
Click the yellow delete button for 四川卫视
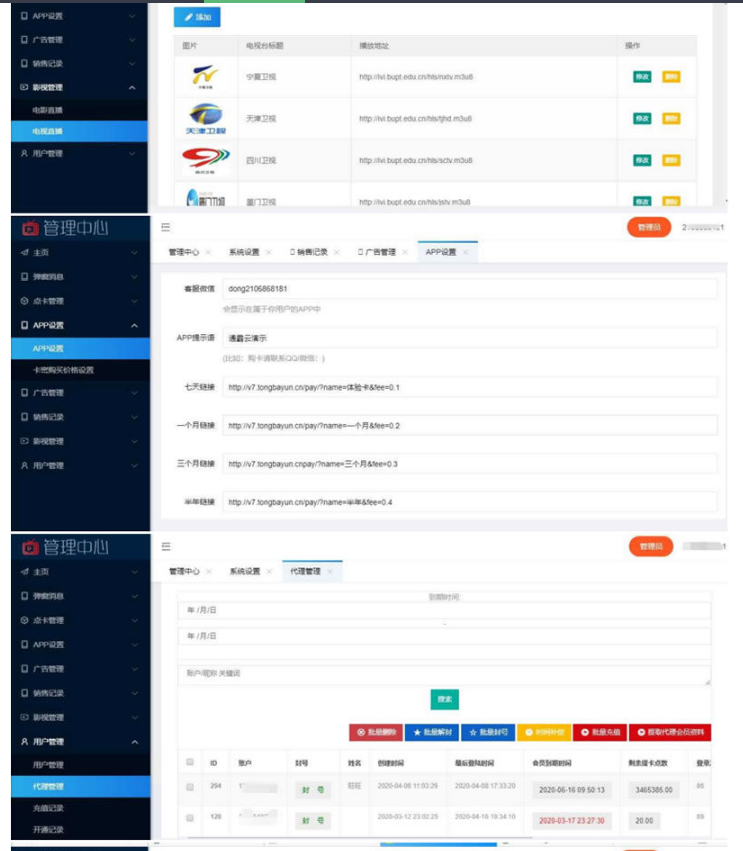[671, 160]
